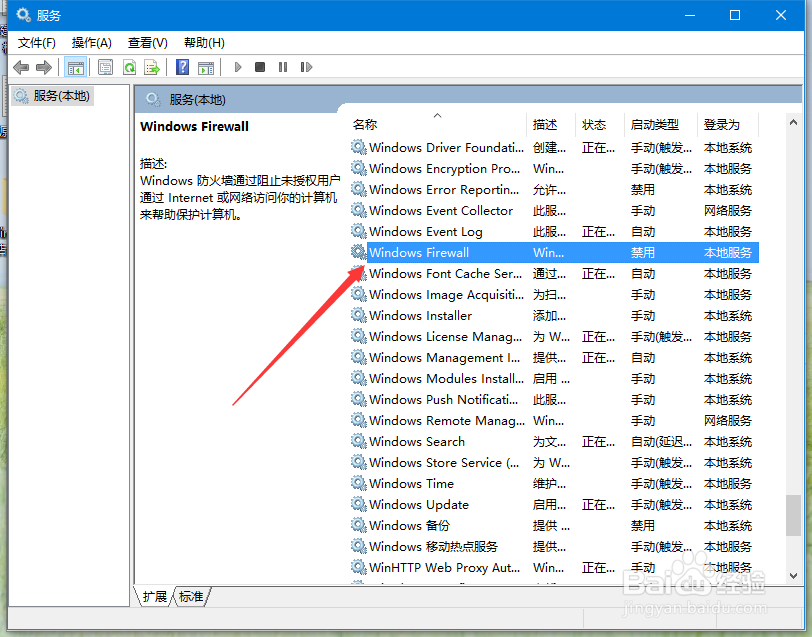Click the Services title bar app icon

pyautogui.click(x=23, y=15)
